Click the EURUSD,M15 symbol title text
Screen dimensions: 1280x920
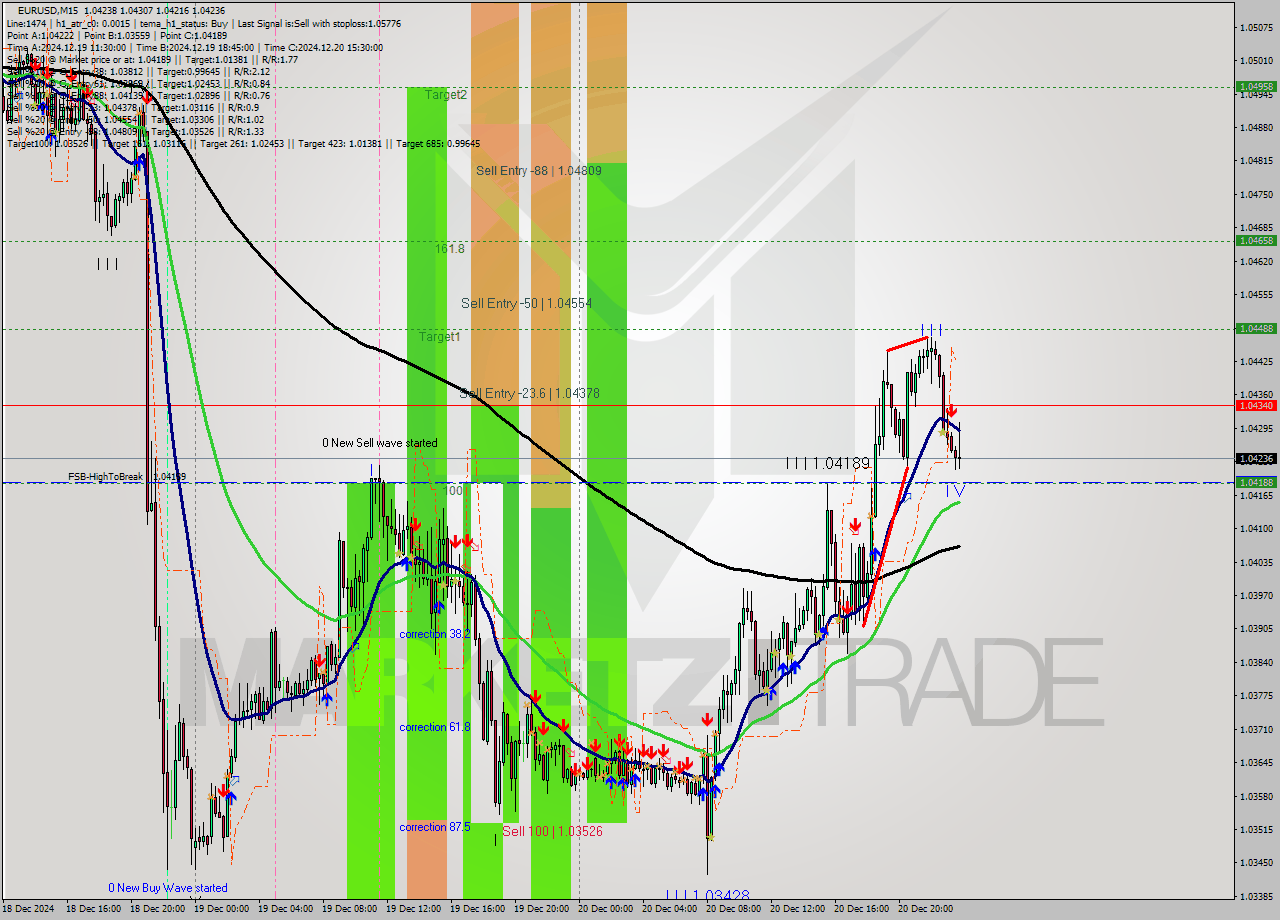[50, 10]
